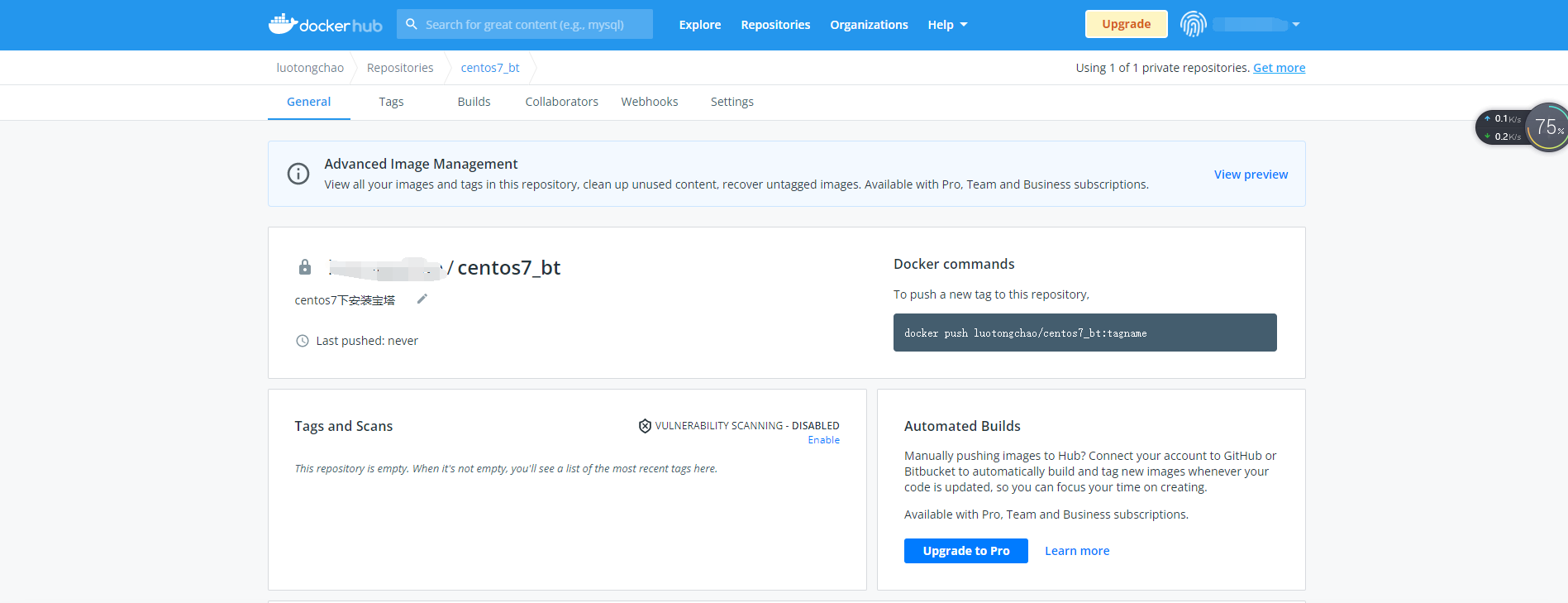Switch to the Tags tab
1568x603 pixels.
tap(391, 102)
